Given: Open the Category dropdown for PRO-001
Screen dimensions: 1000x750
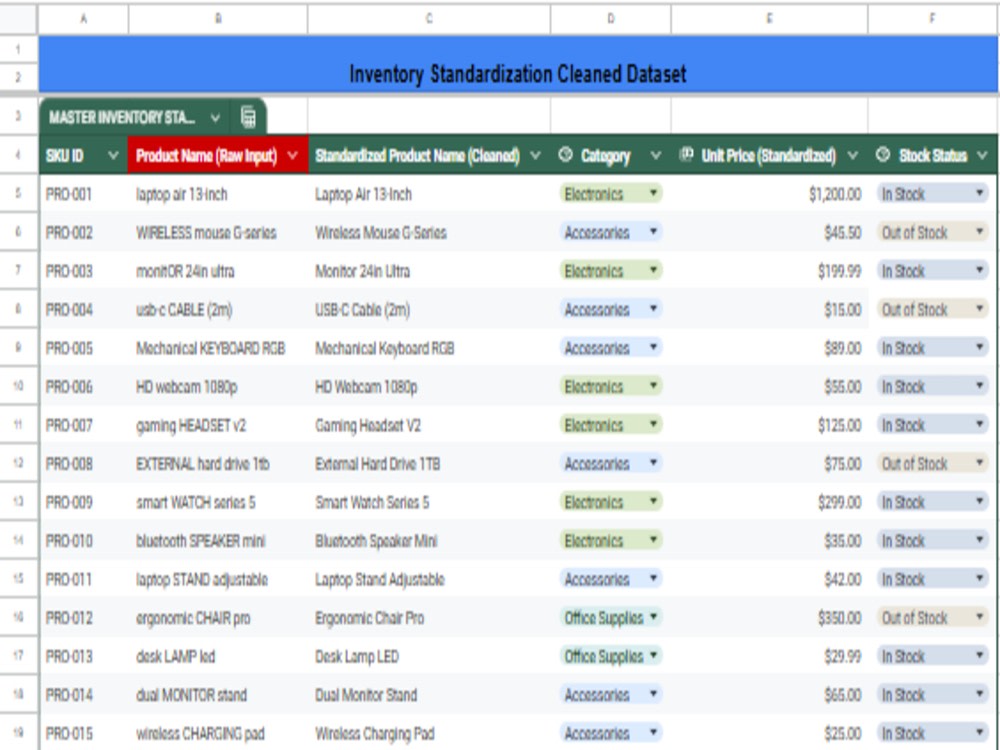Looking at the screenshot, I should point(653,193).
